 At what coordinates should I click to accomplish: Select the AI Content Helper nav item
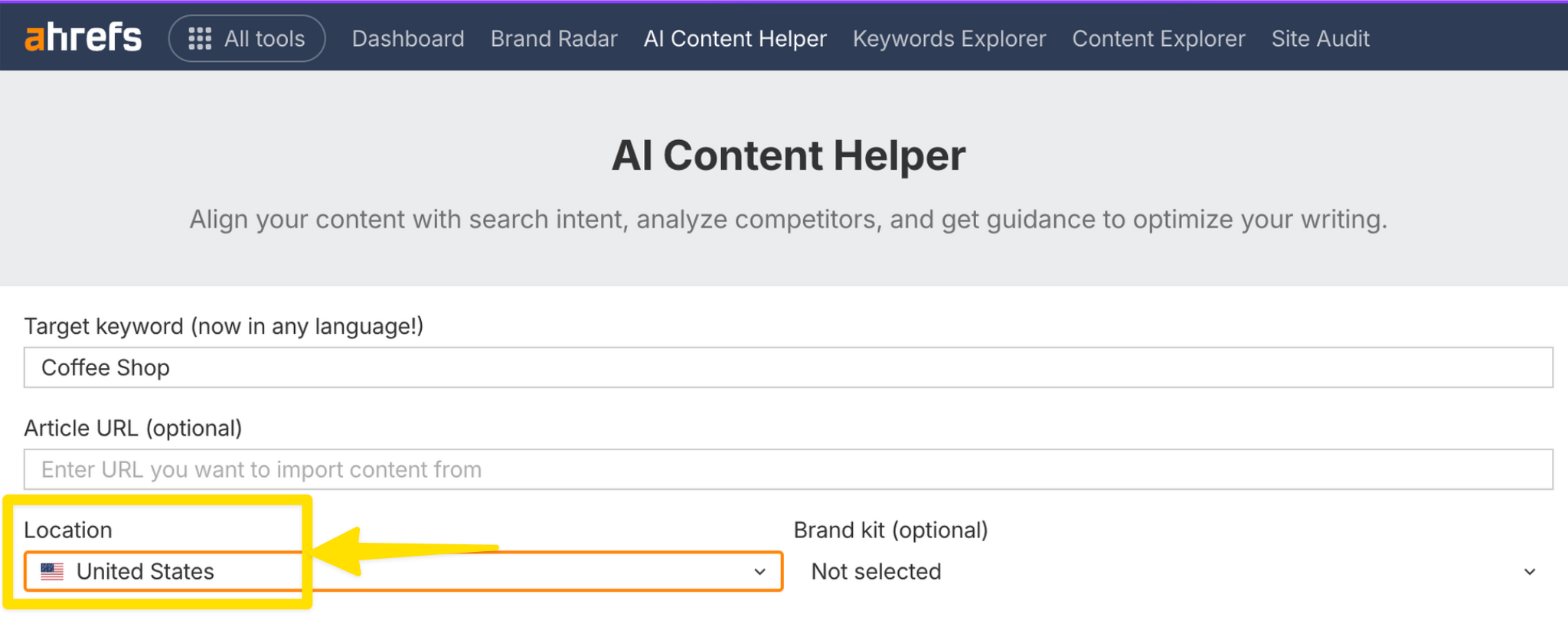point(735,38)
